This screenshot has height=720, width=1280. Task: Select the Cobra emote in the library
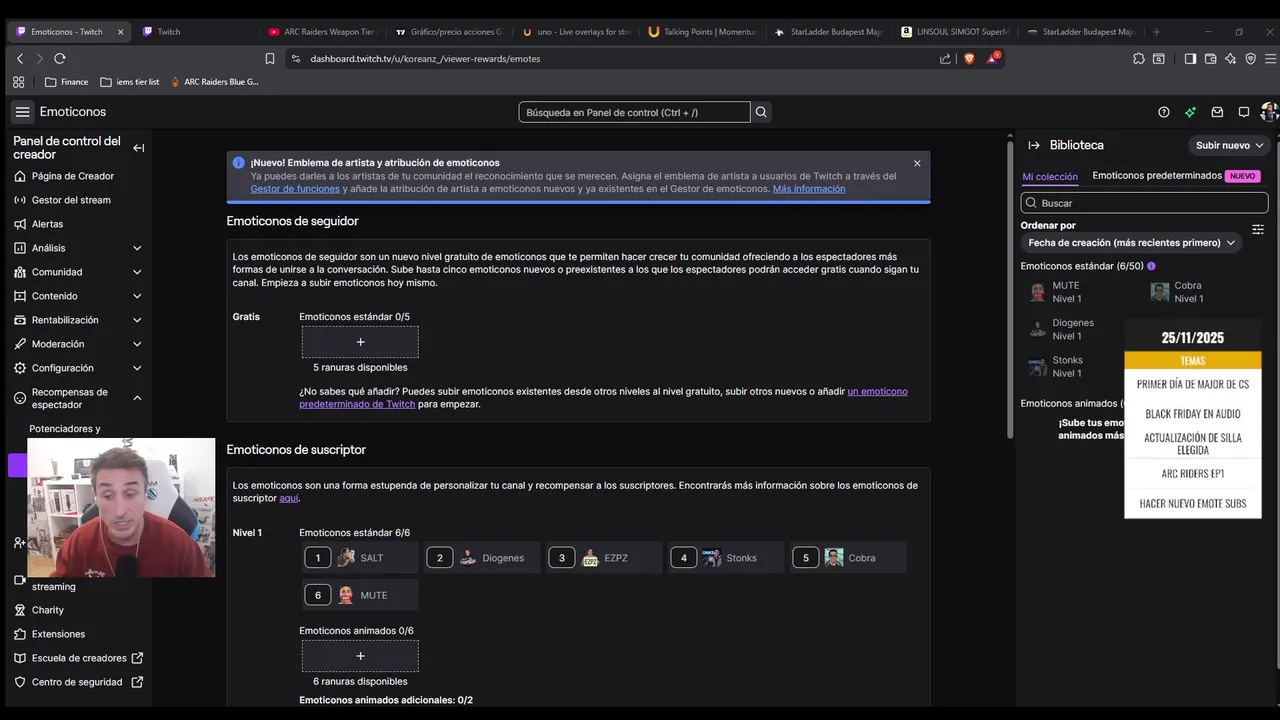coord(1177,292)
